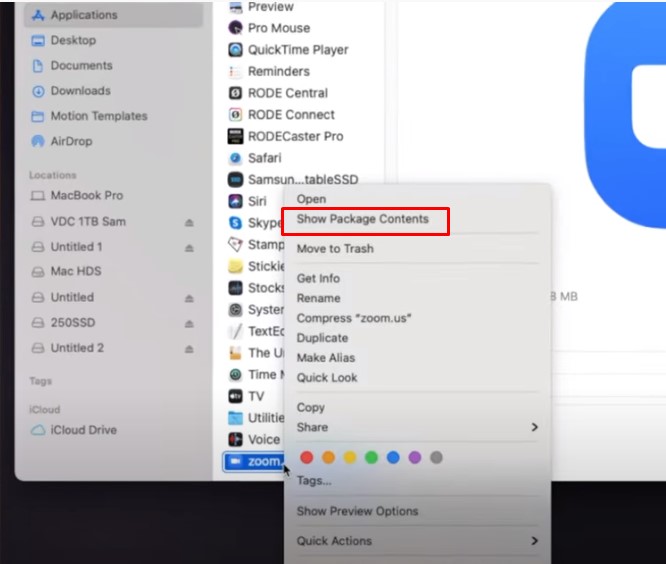Select the Skype app icon
This screenshot has width=666, height=564.
tap(235, 223)
